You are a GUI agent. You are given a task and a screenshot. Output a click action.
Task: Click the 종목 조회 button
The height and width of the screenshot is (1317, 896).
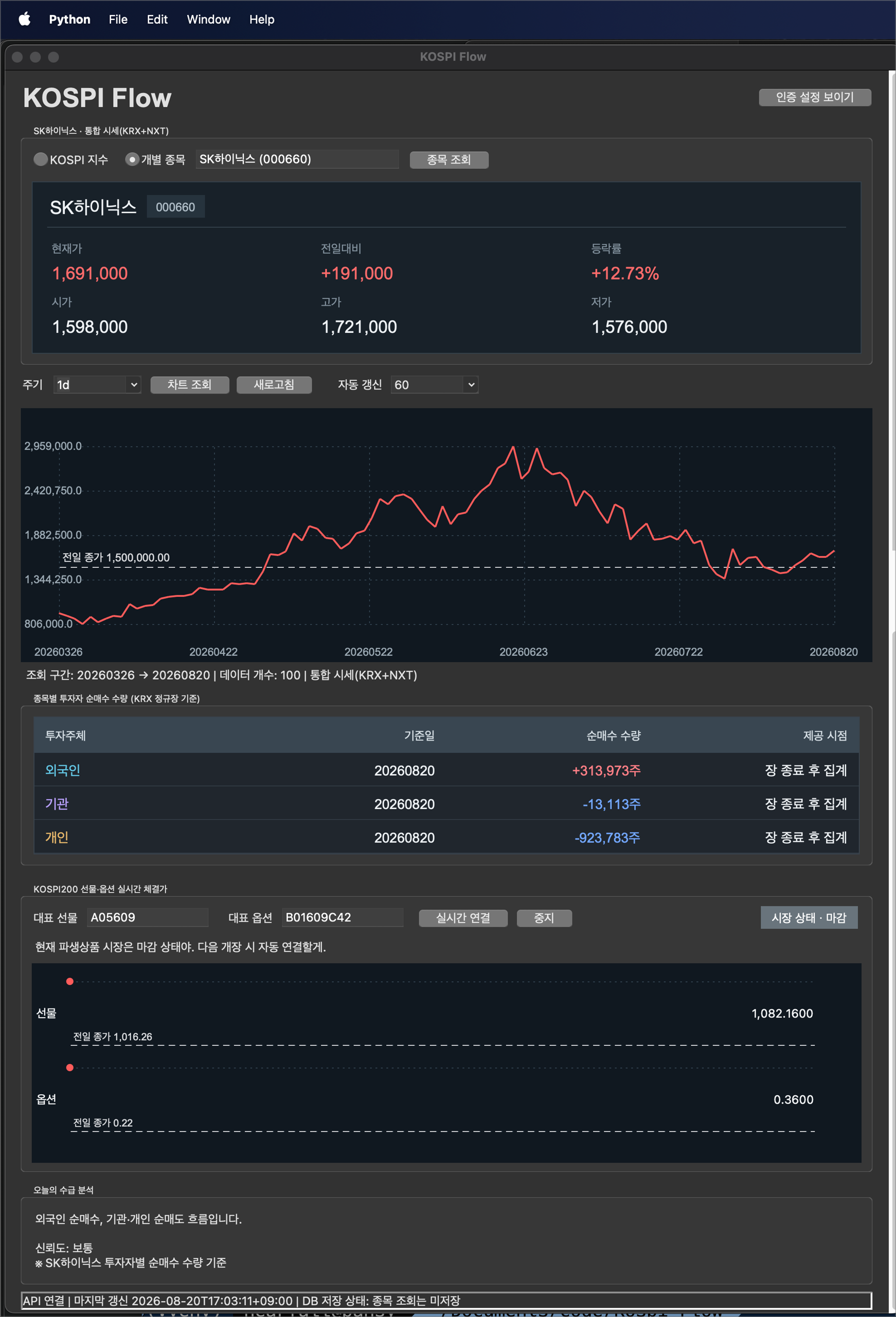449,160
